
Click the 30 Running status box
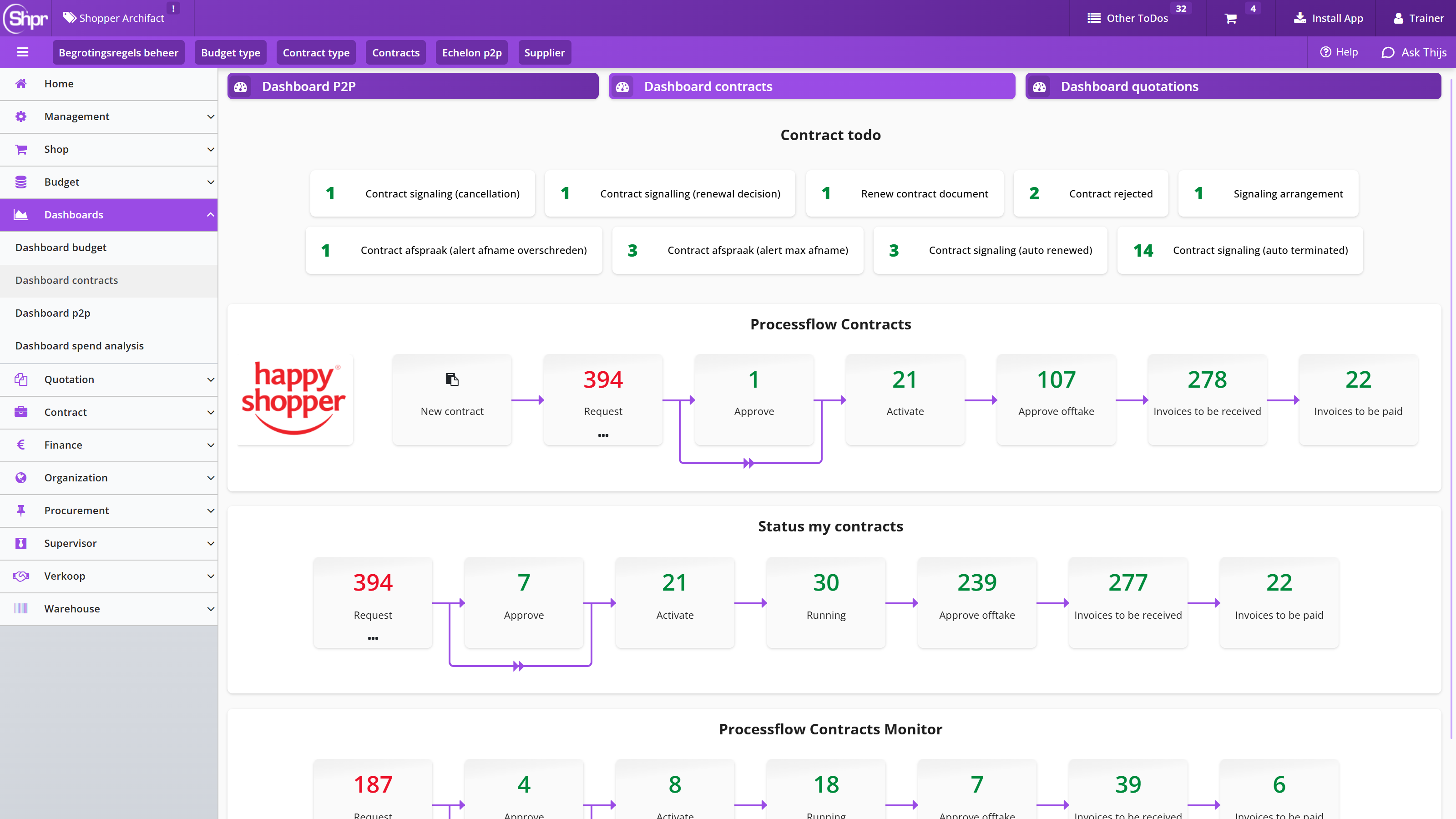(826, 602)
